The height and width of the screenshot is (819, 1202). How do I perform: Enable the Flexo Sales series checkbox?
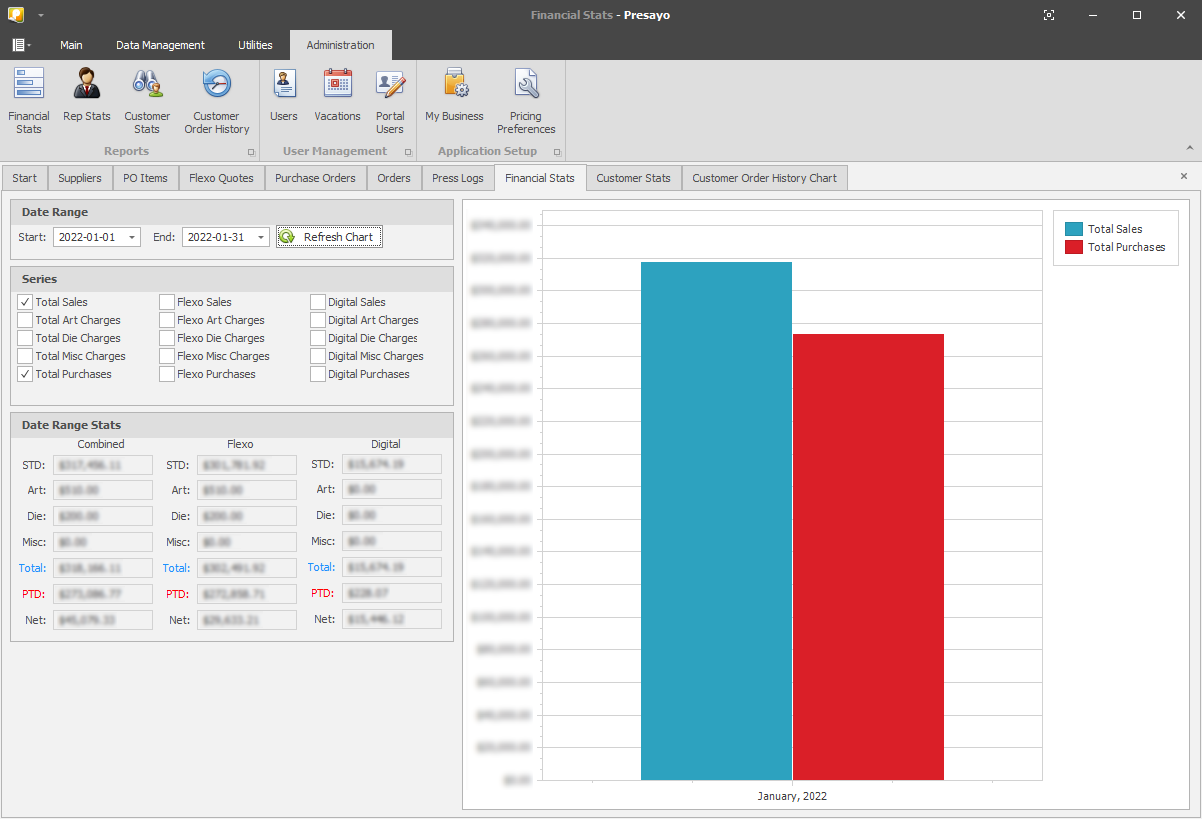(x=167, y=302)
